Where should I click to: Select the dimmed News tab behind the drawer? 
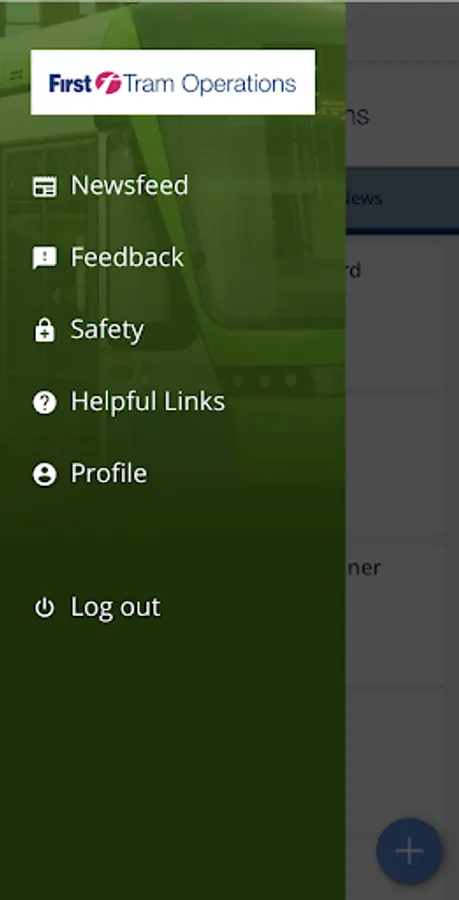click(x=402, y=199)
